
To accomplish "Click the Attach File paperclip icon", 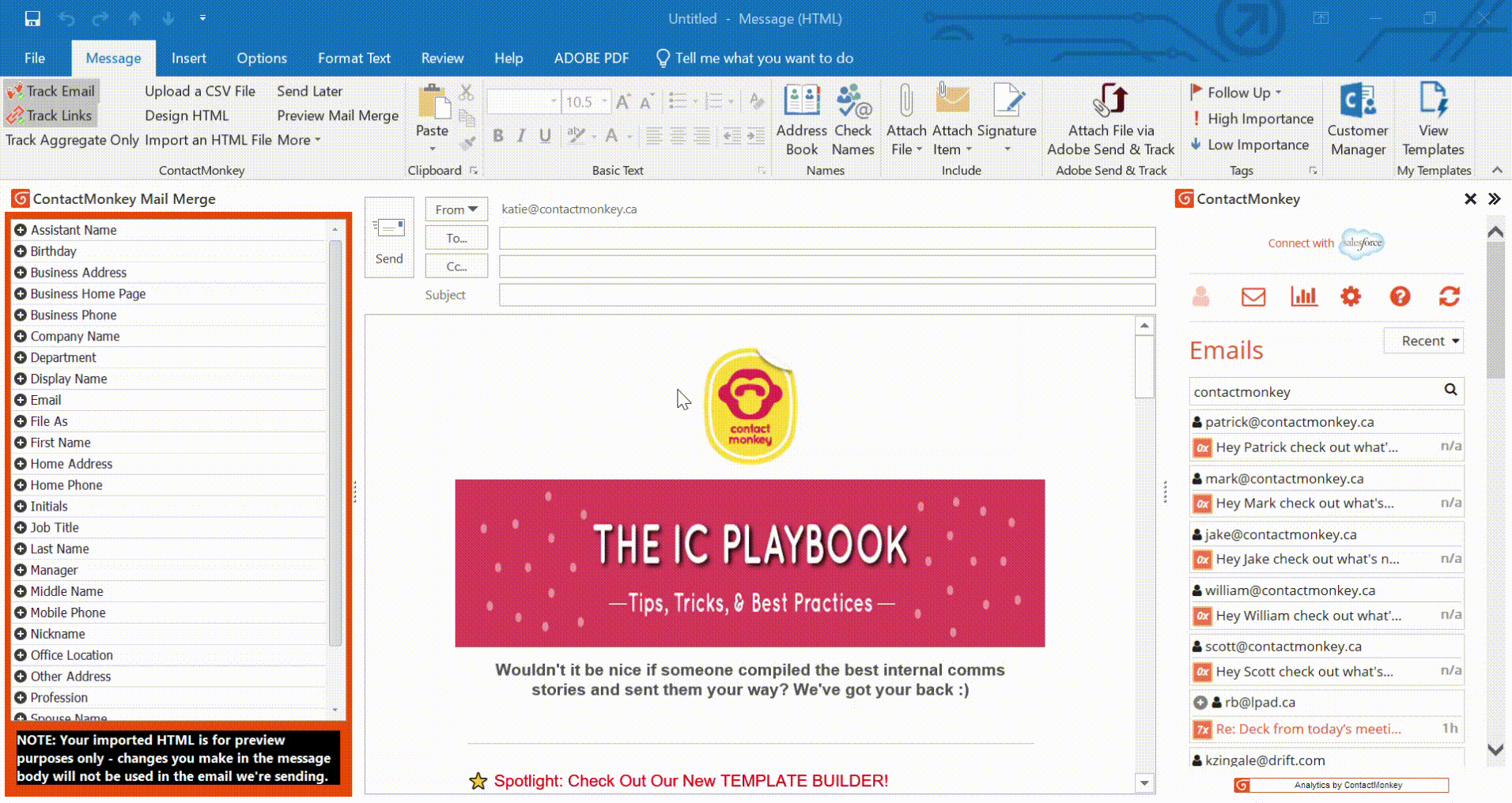I will pyautogui.click(x=906, y=101).
